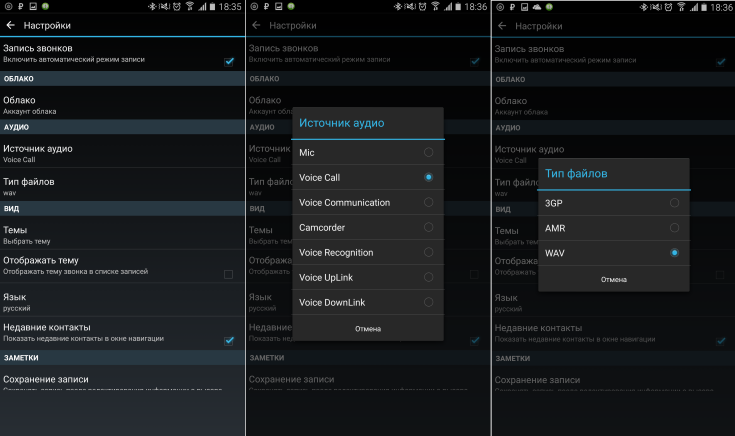The height and width of the screenshot is (436, 735).
Task: Tap the Источник аудио dialog title
Action: pos(342,123)
